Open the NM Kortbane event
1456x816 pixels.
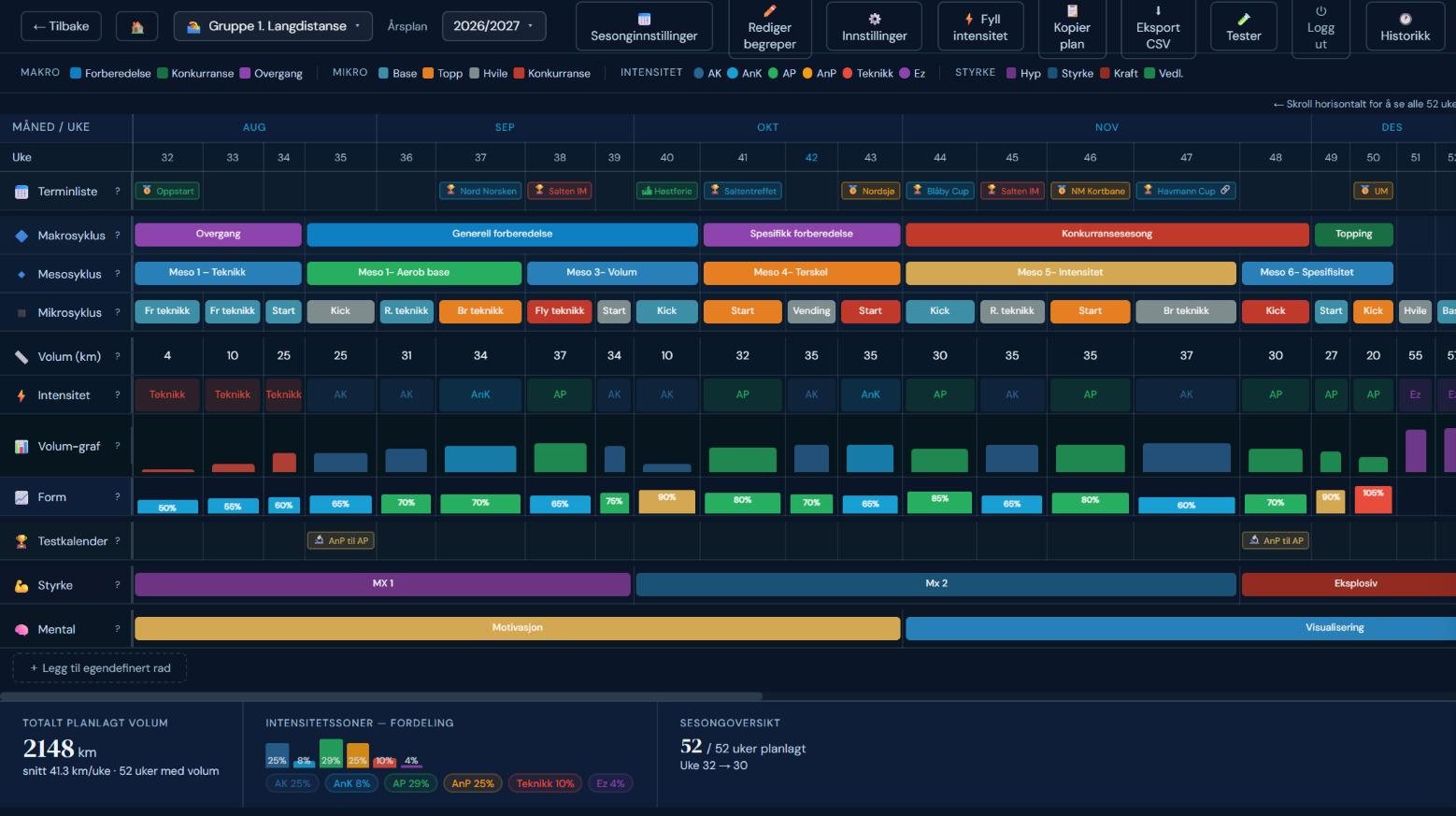[1091, 191]
